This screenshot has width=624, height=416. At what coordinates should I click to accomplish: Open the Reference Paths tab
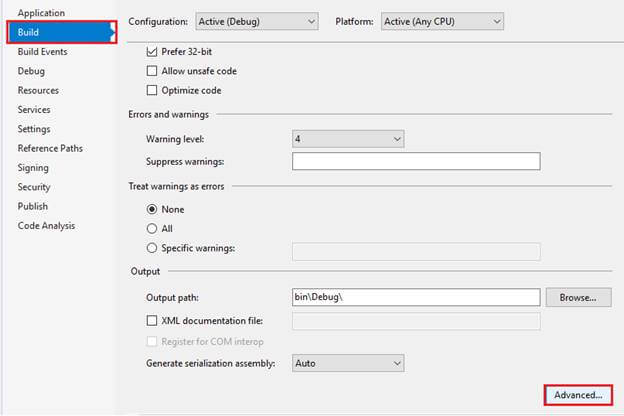click(x=50, y=148)
